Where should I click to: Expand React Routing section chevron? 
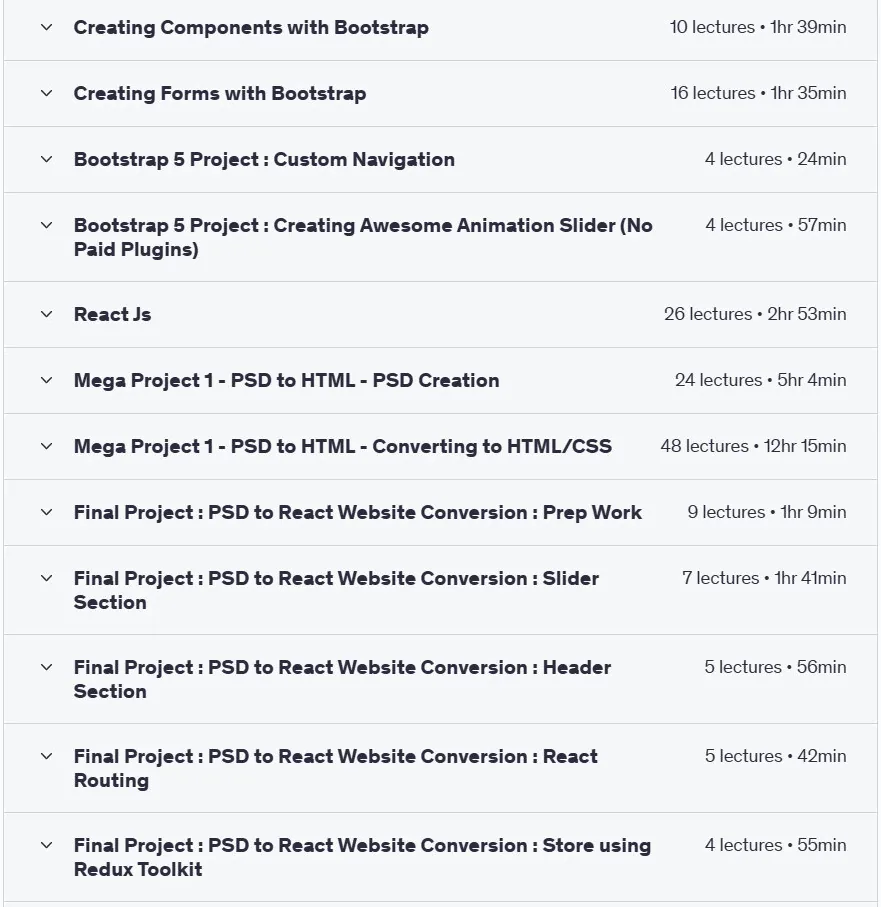pyautogui.click(x=47, y=756)
